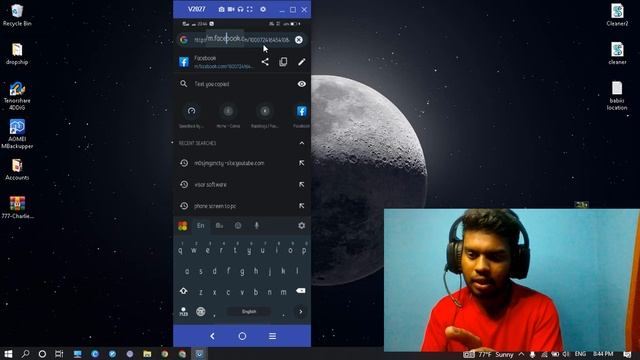The height and width of the screenshot is (360, 640).
Task: Tap the English space bar
Action: (249, 311)
